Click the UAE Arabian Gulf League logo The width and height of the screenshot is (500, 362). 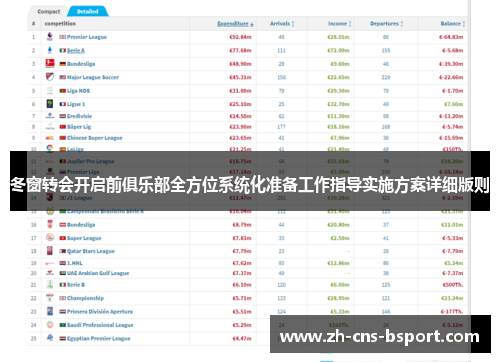point(50,273)
